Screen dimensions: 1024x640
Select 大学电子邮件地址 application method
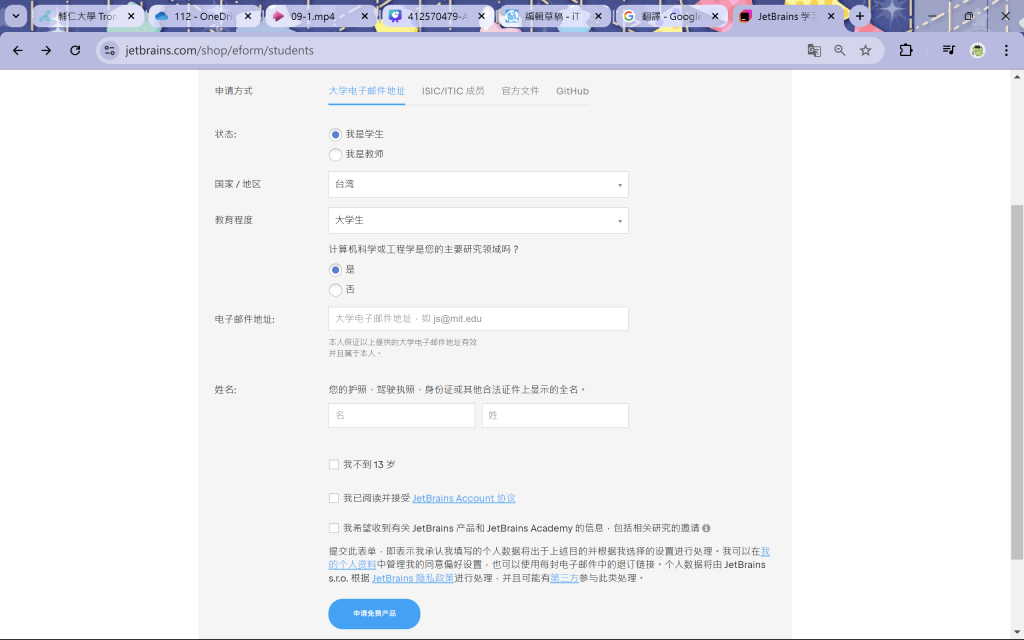coord(366,91)
